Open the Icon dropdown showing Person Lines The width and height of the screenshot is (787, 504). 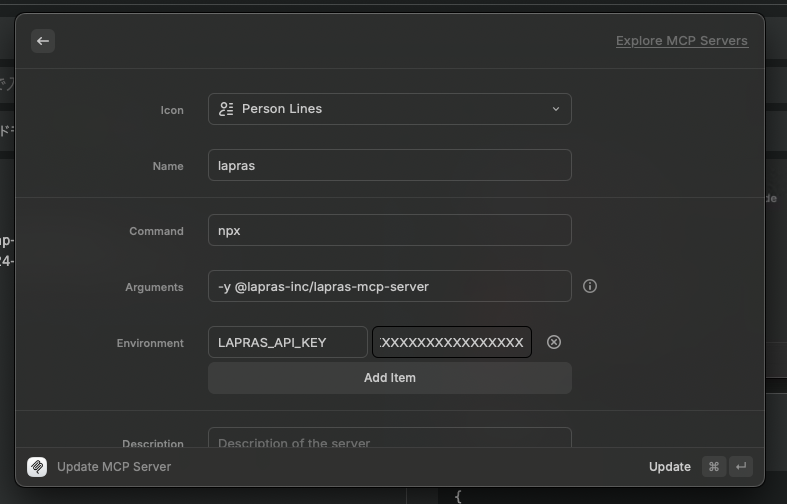click(x=389, y=109)
